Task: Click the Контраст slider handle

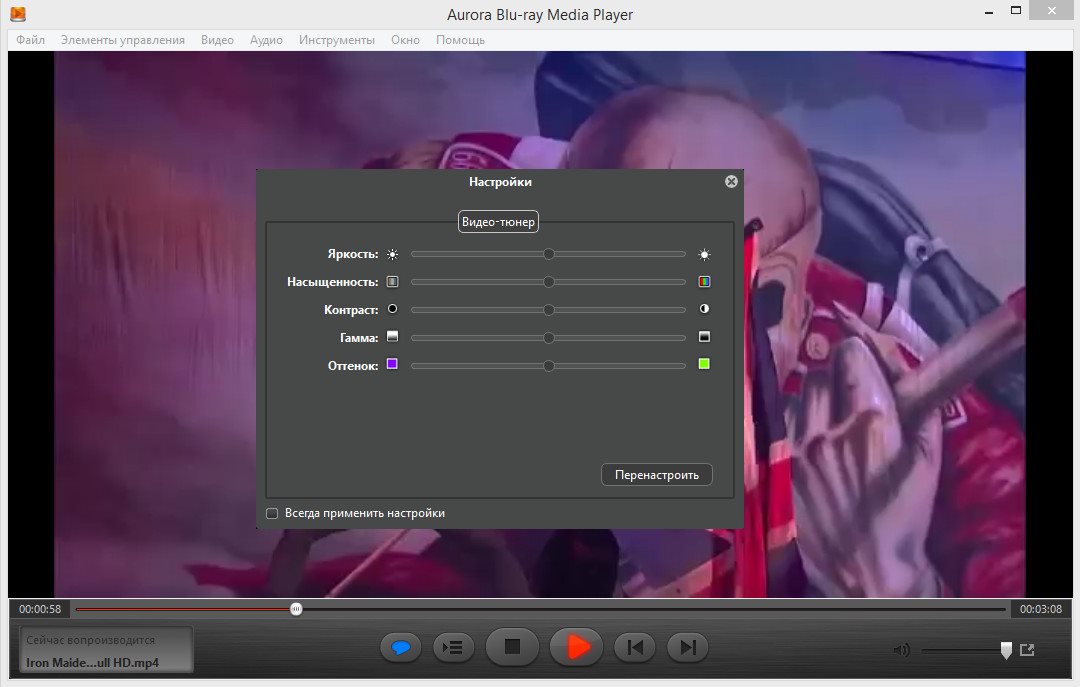Action: pyautogui.click(x=548, y=310)
